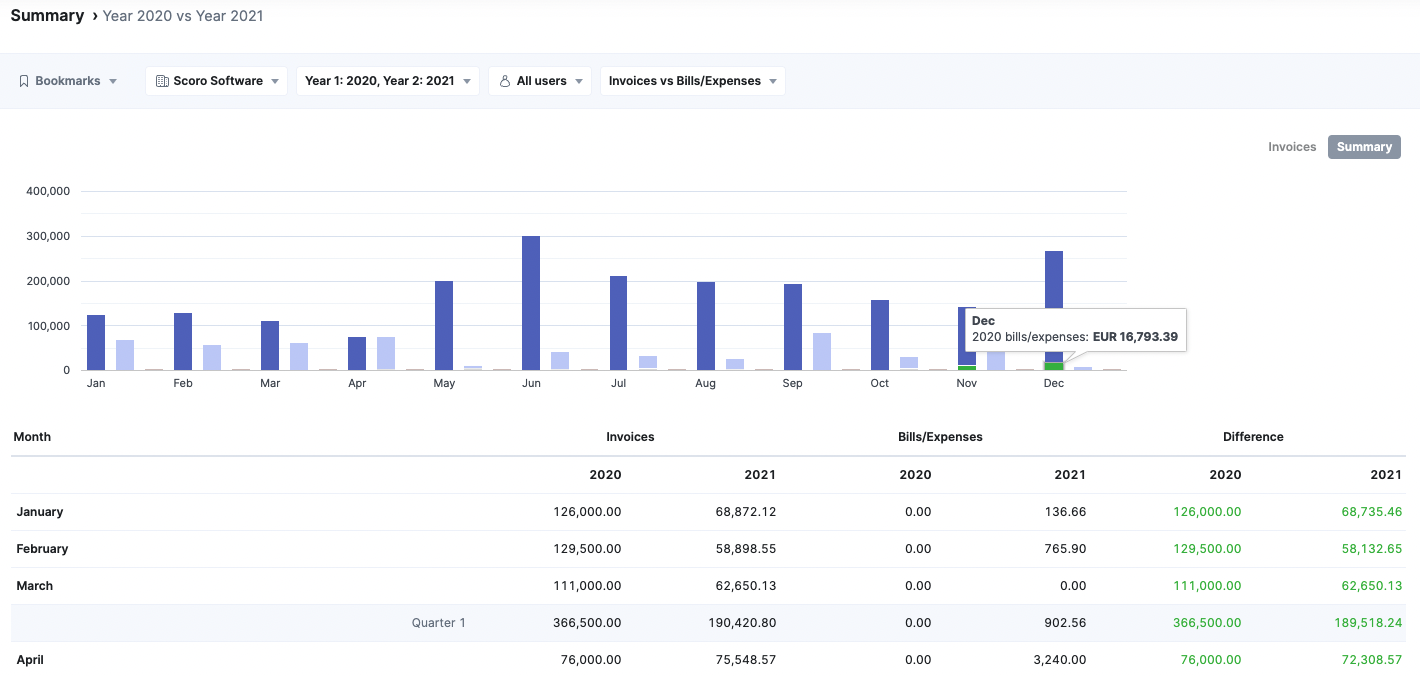The width and height of the screenshot is (1420, 676).
Task: Expand the Scoro Software company selector
Action: (x=216, y=81)
